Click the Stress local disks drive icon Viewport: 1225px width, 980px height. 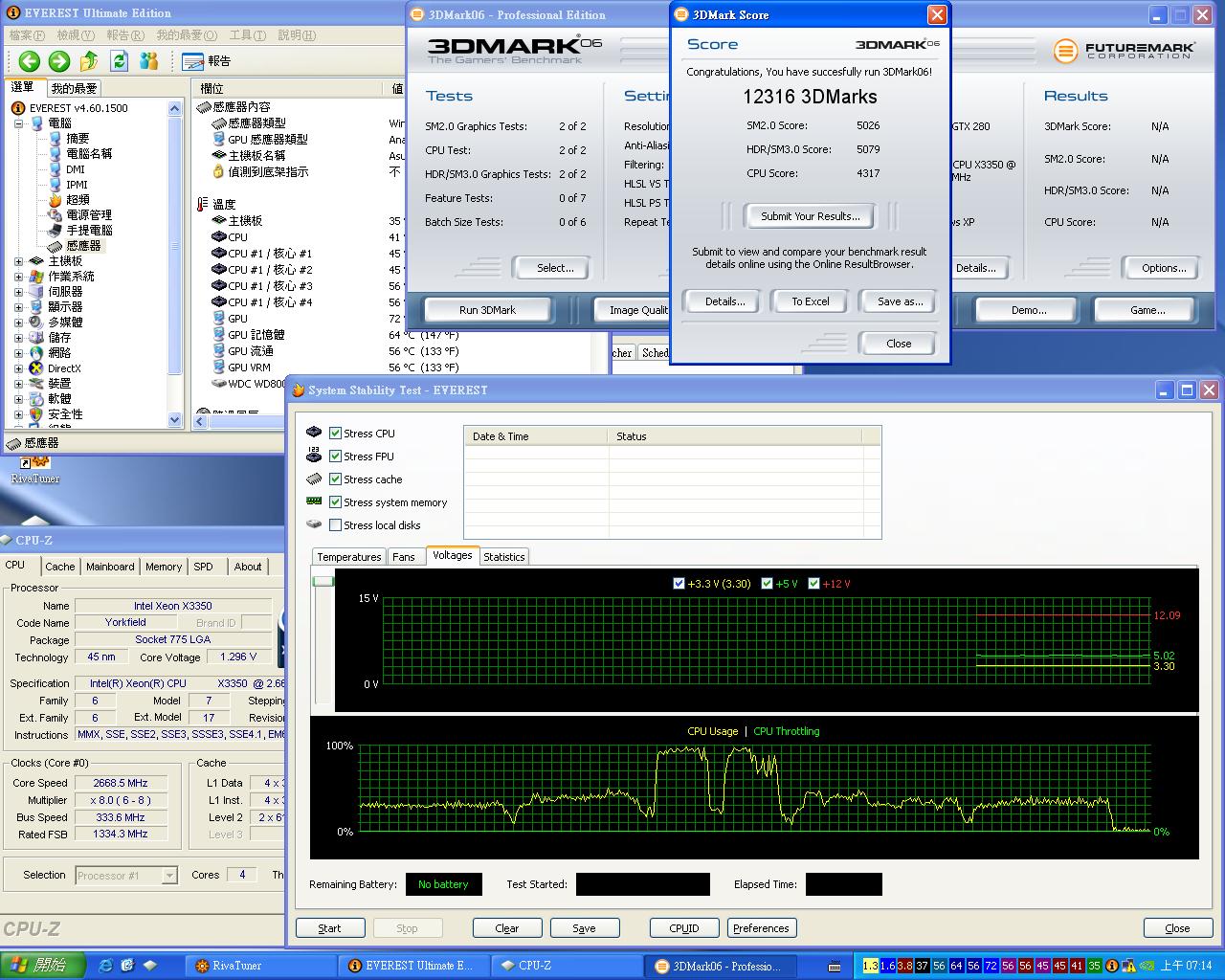pyautogui.click(x=314, y=524)
